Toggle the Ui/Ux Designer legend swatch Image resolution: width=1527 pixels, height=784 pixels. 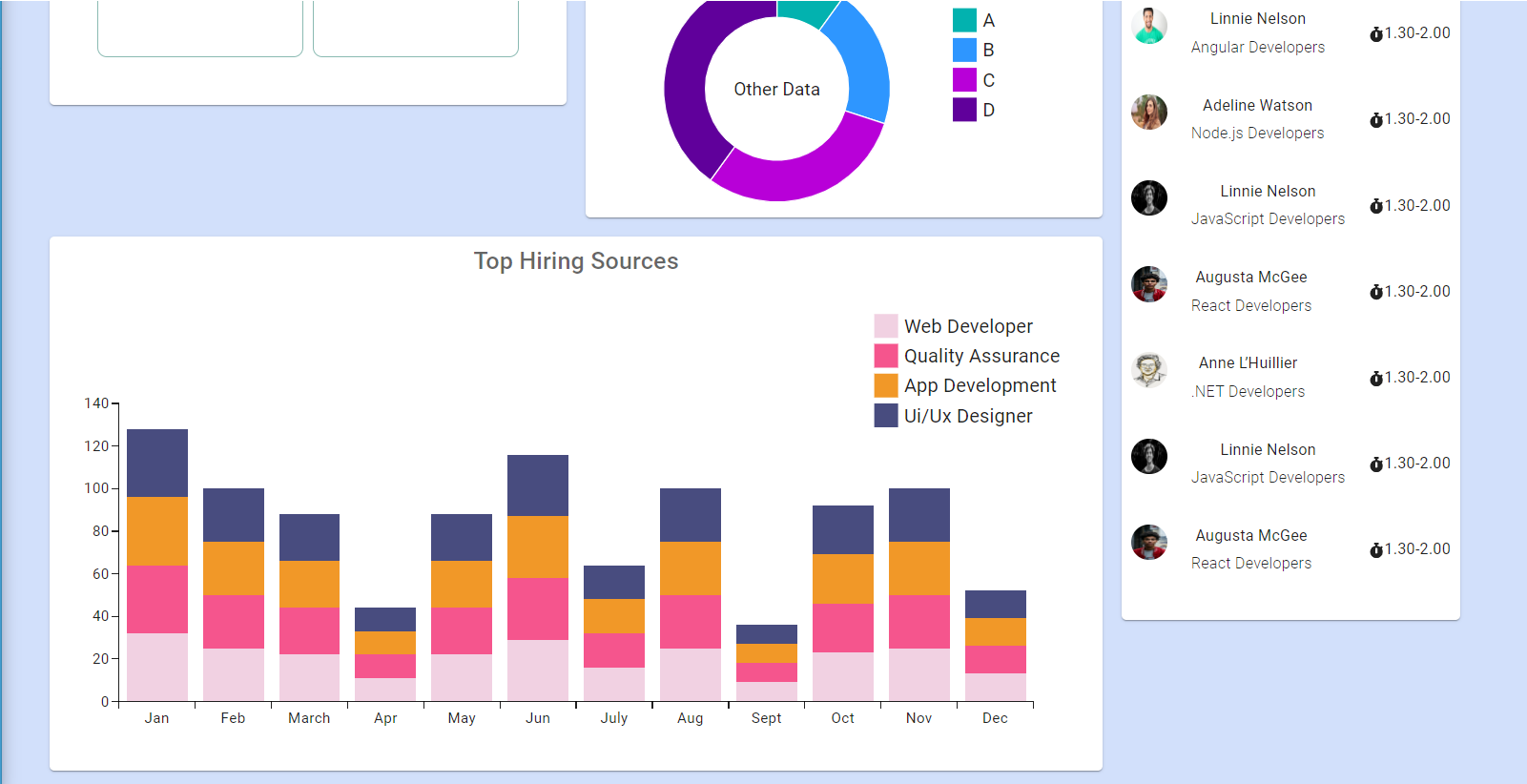(x=886, y=415)
